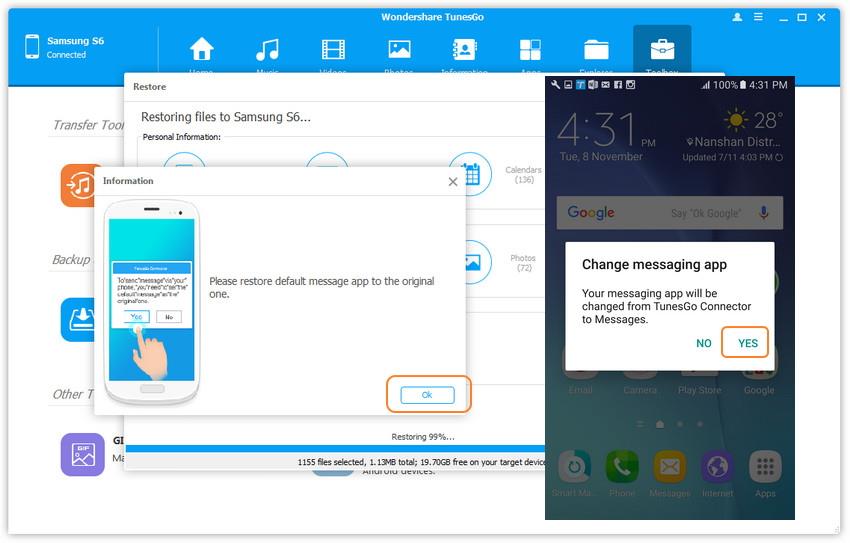Select the Apps tab icon

(530, 51)
